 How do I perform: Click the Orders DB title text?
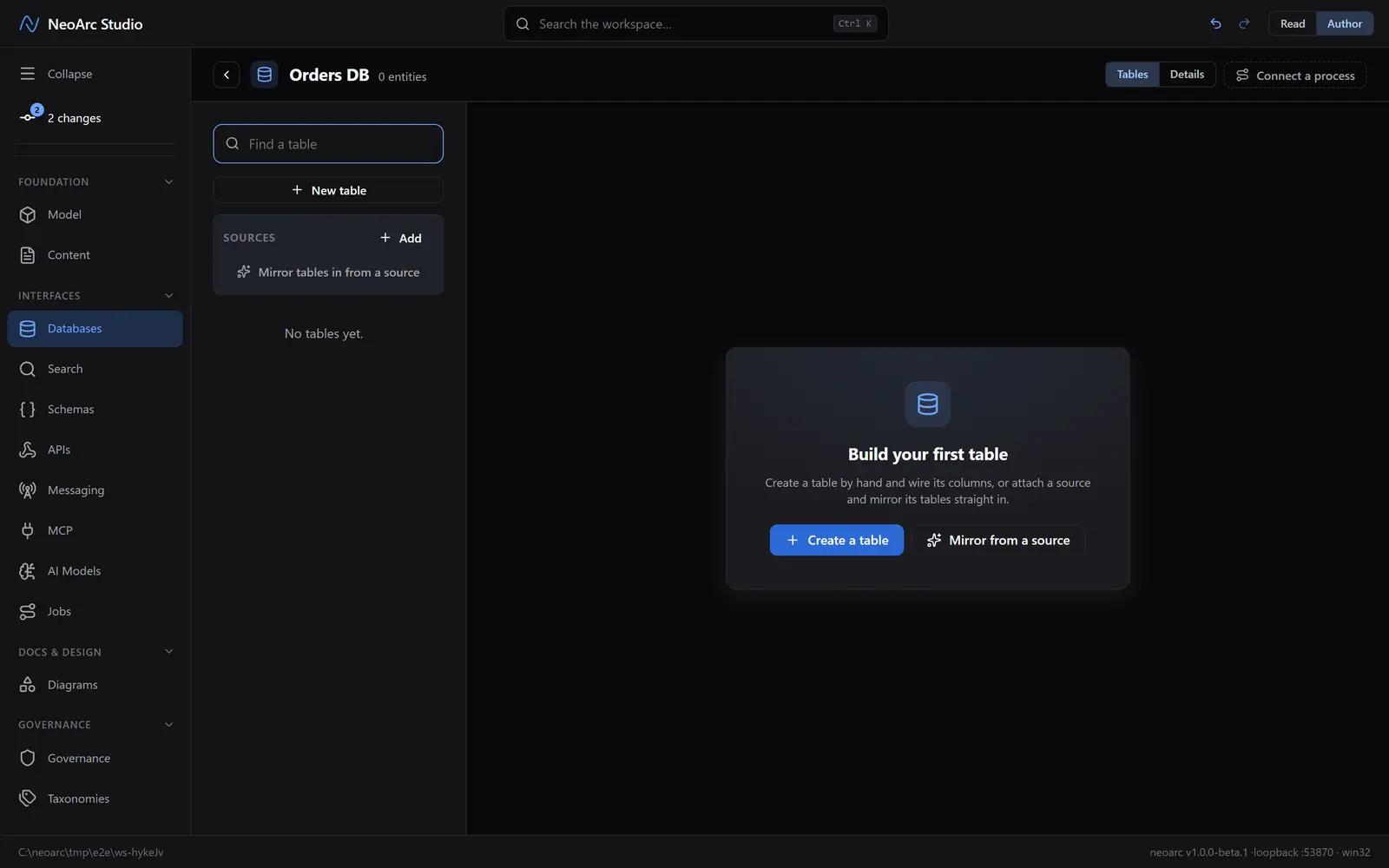pos(329,75)
